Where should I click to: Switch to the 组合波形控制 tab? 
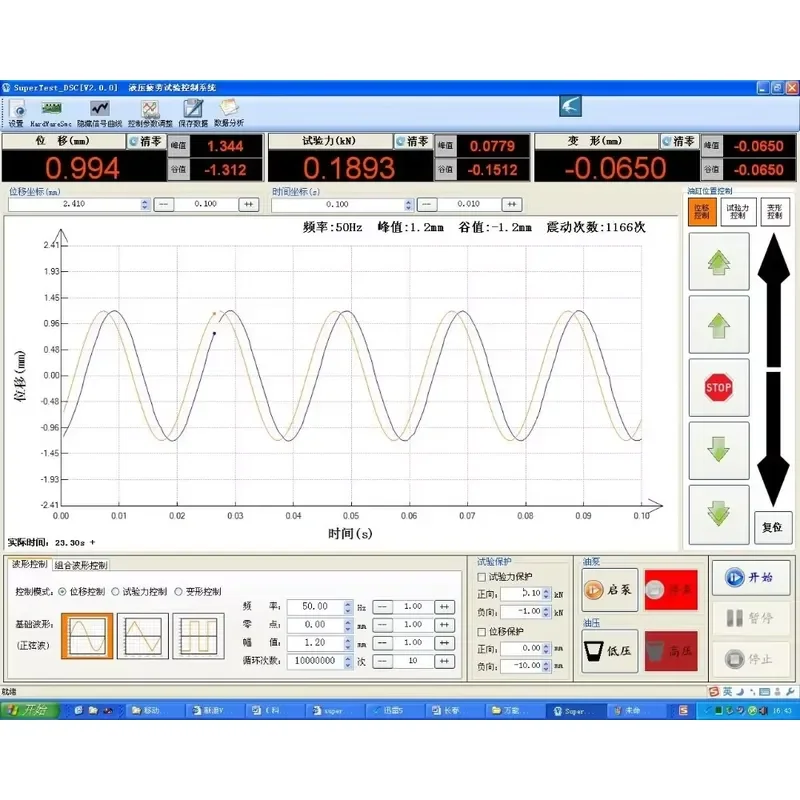point(81,565)
